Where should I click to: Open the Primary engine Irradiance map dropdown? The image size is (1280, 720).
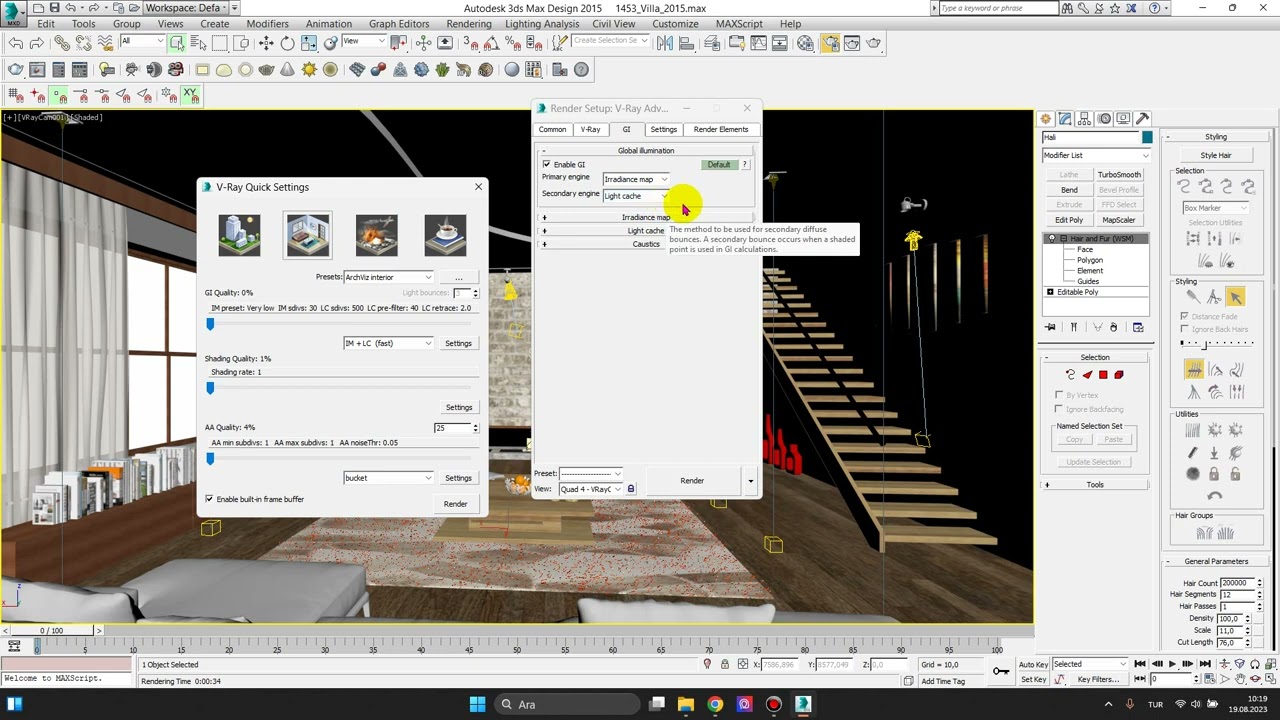636,179
